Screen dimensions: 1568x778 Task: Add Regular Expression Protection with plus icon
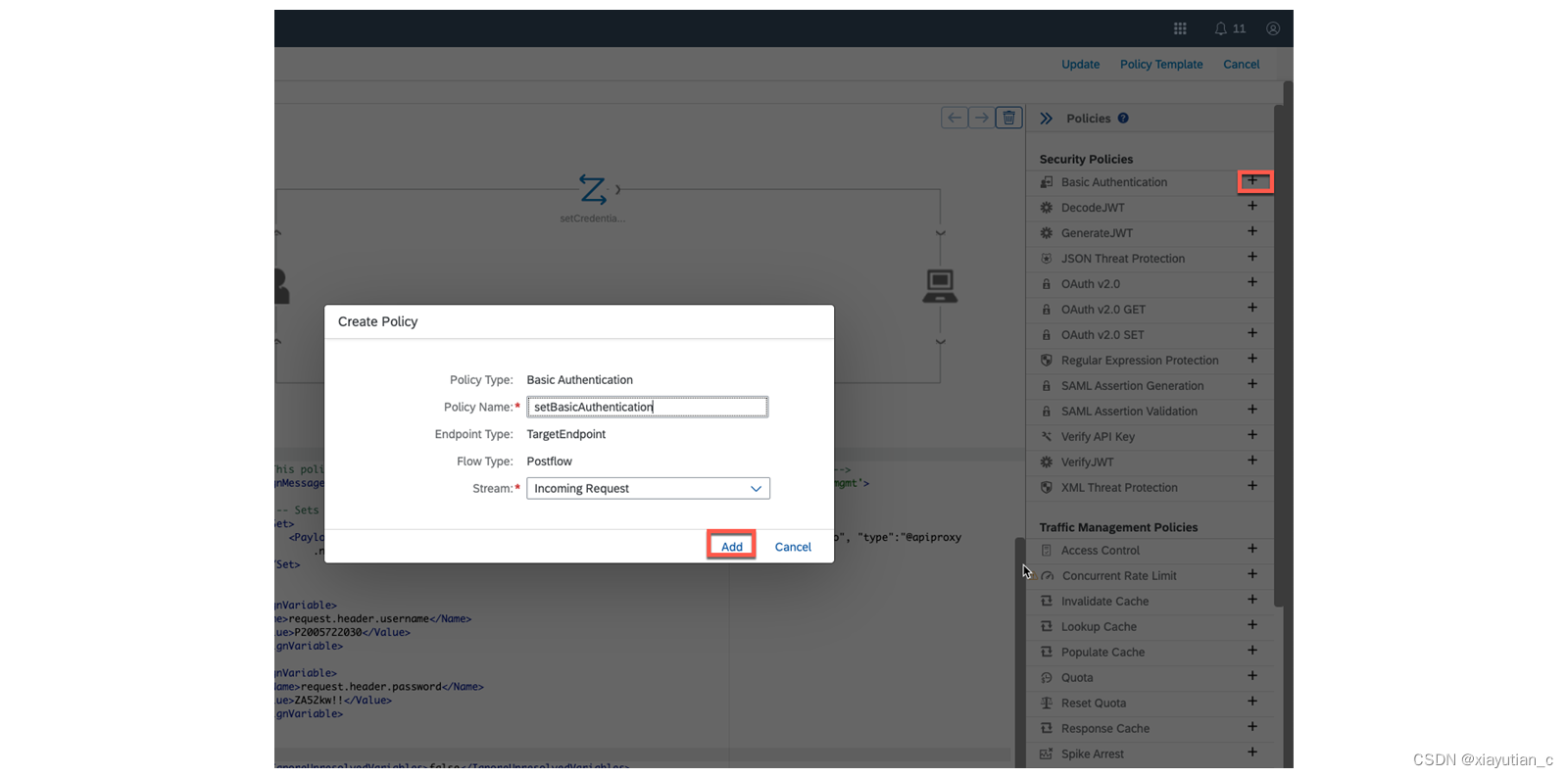(x=1252, y=359)
